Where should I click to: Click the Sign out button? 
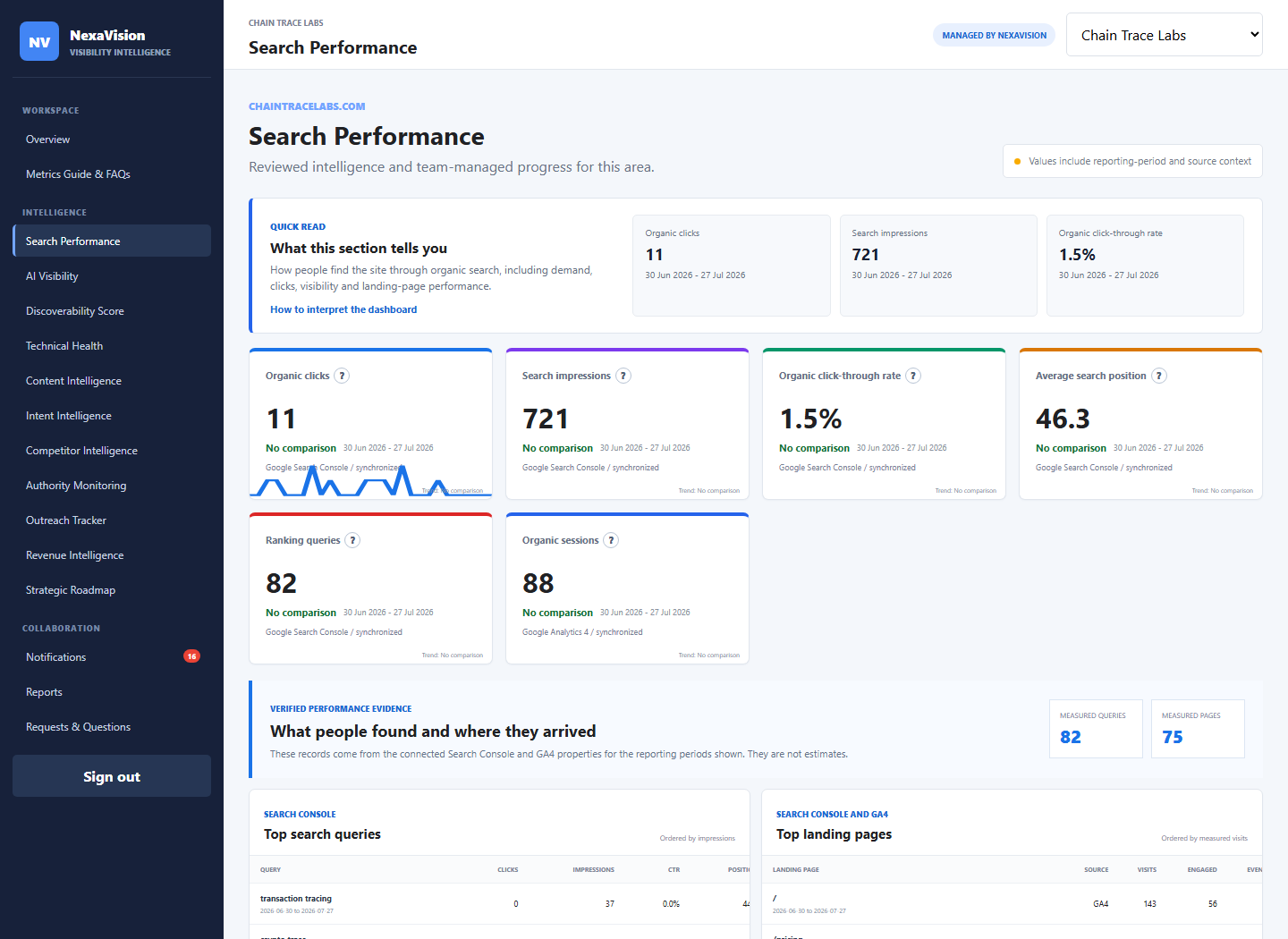(x=112, y=776)
